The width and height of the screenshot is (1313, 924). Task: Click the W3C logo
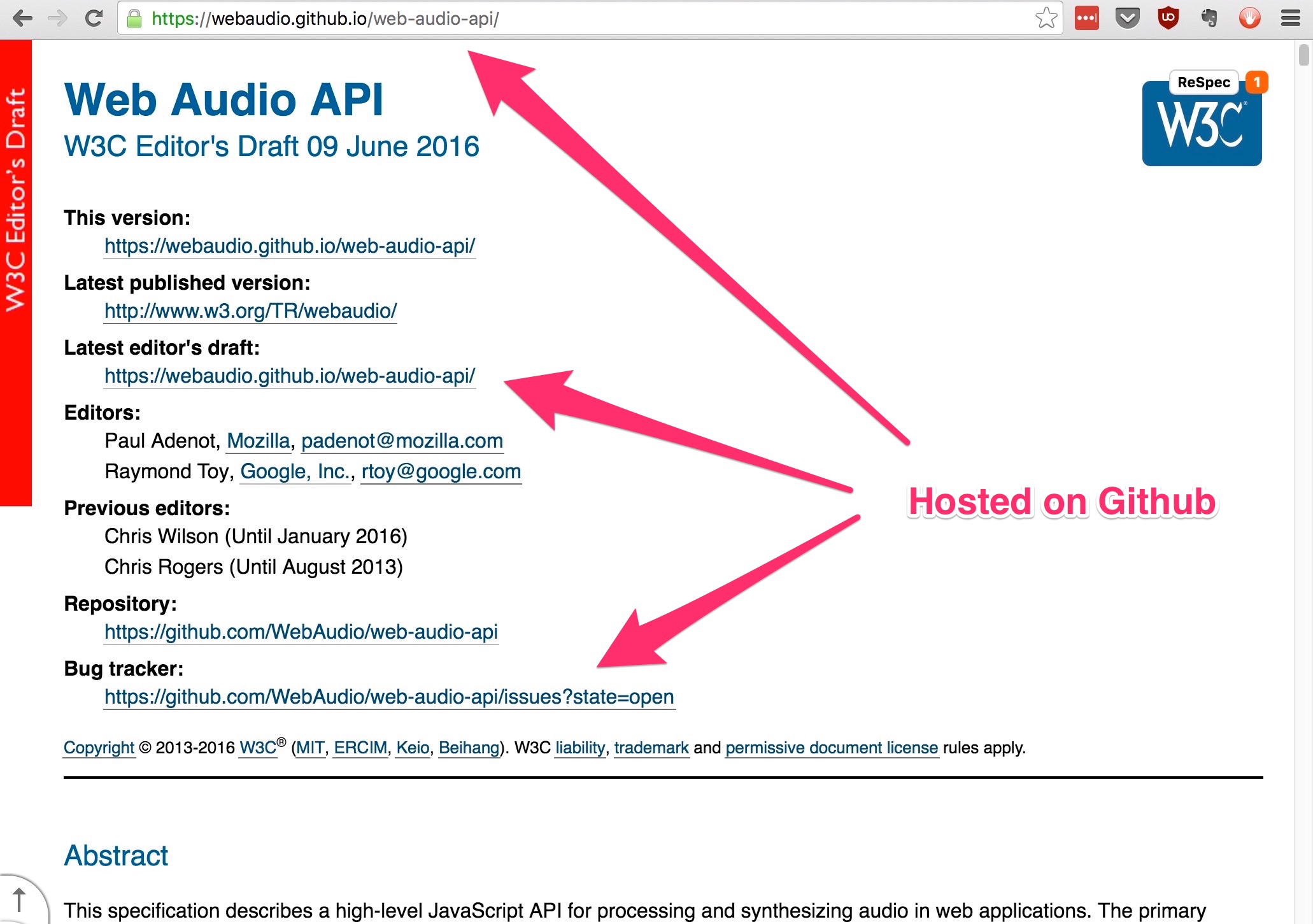(x=1202, y=131)
